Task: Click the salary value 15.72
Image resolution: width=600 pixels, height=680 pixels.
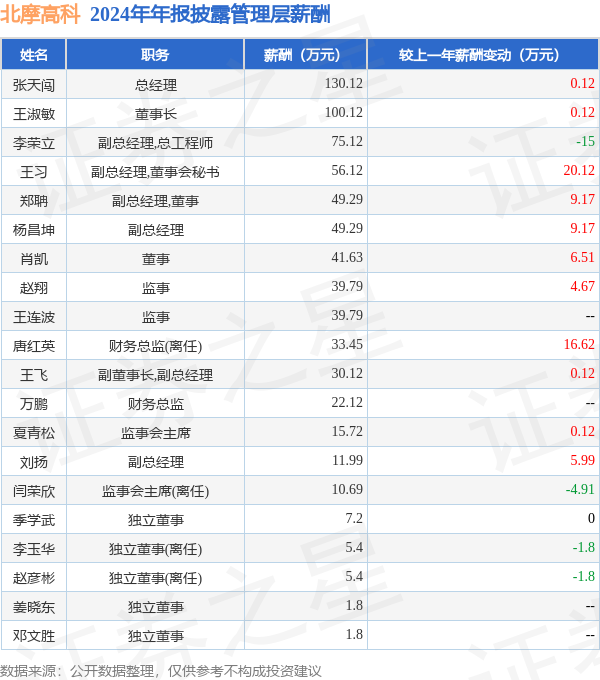Action: (347, 432)
